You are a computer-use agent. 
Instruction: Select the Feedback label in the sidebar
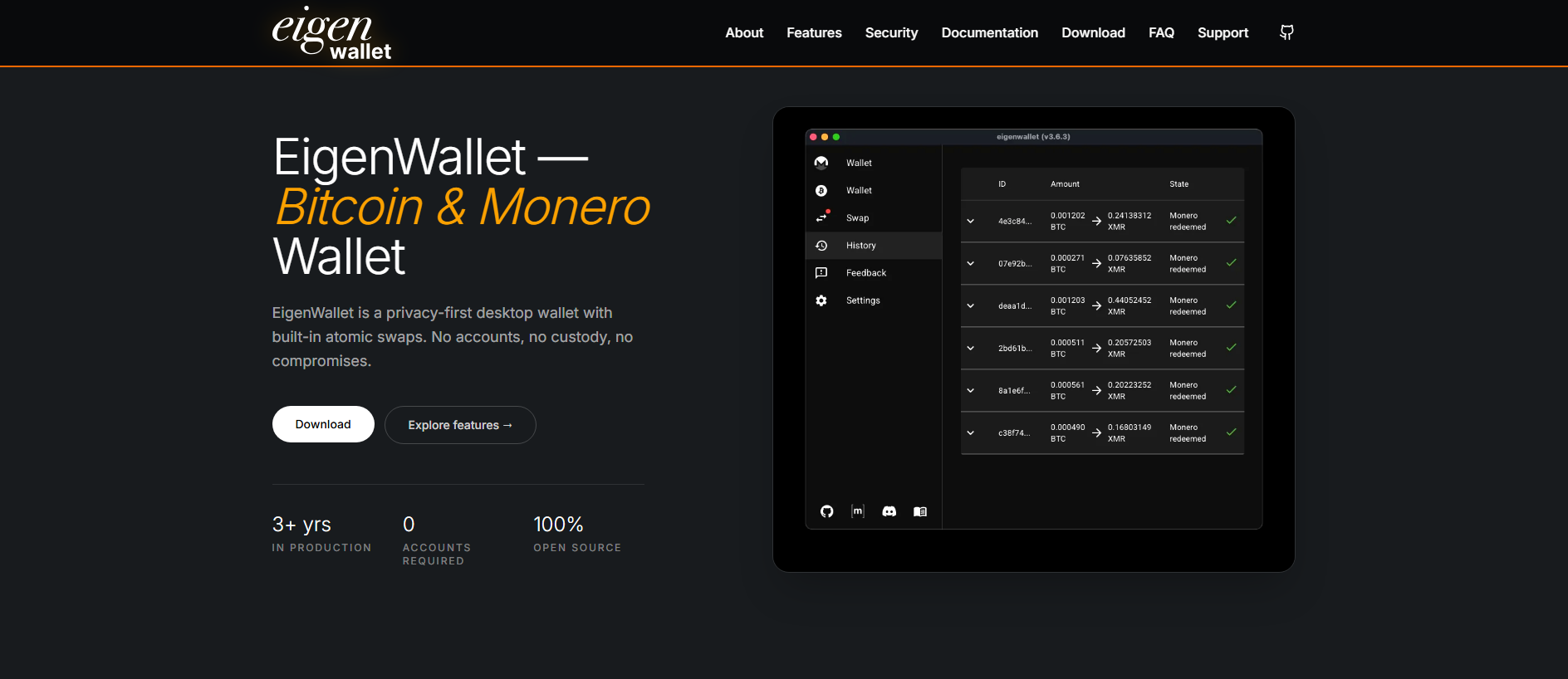(865, 273)
